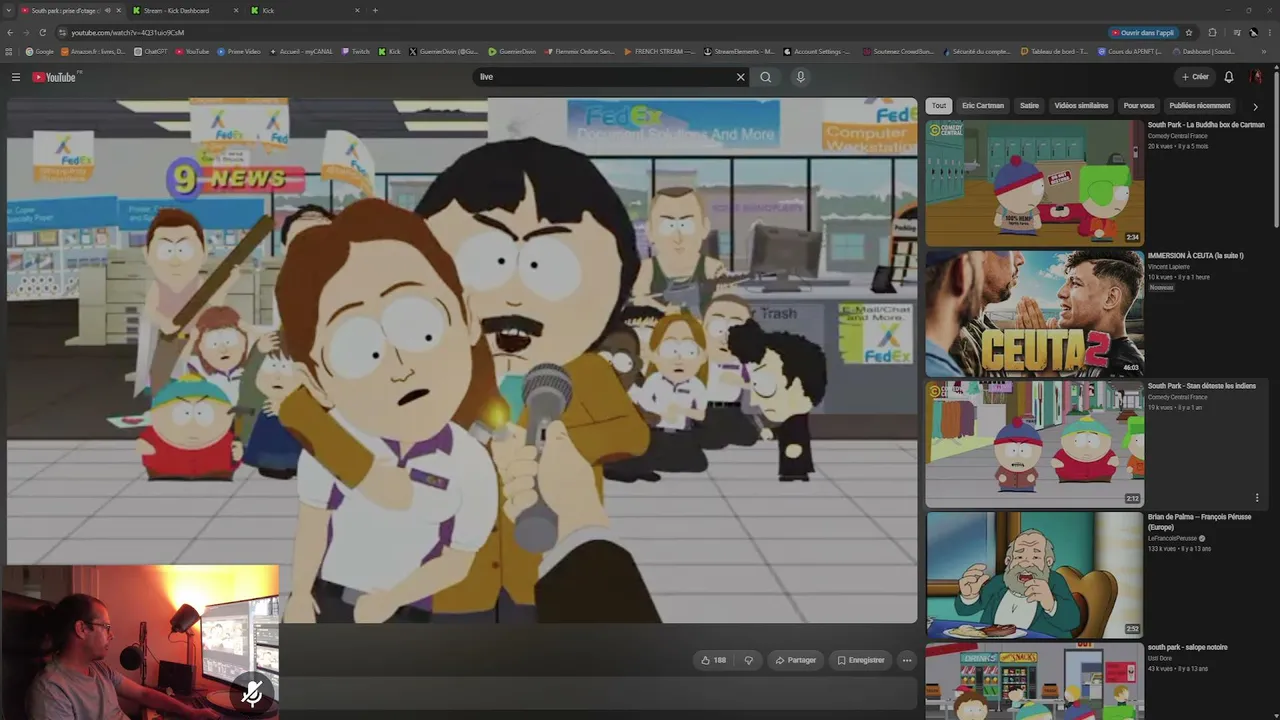Select the Satire filter chip
Image resolution: width=1280 pixels, height=720 pixels.
1029,105
